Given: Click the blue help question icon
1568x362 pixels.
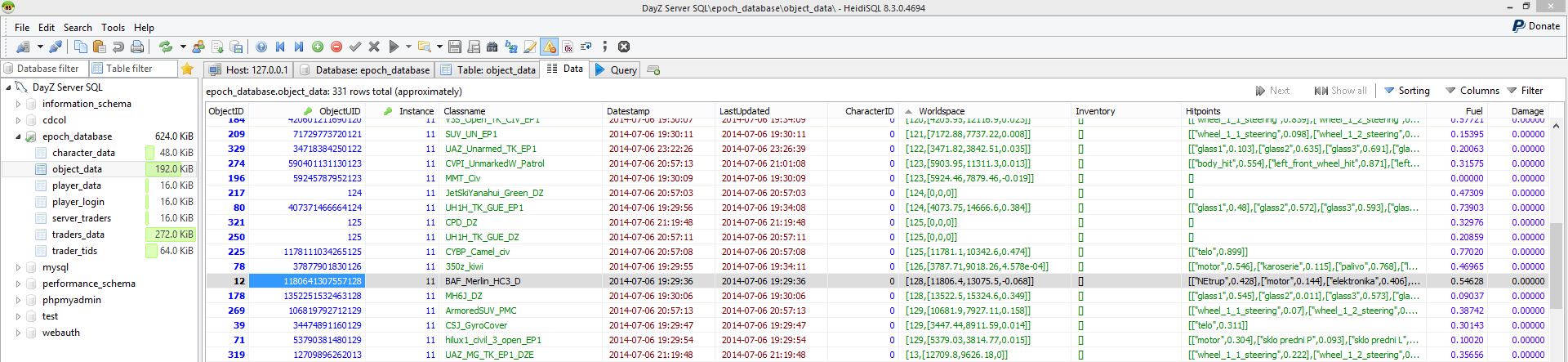Looking at the screenshot, I should tap(261, 47).
